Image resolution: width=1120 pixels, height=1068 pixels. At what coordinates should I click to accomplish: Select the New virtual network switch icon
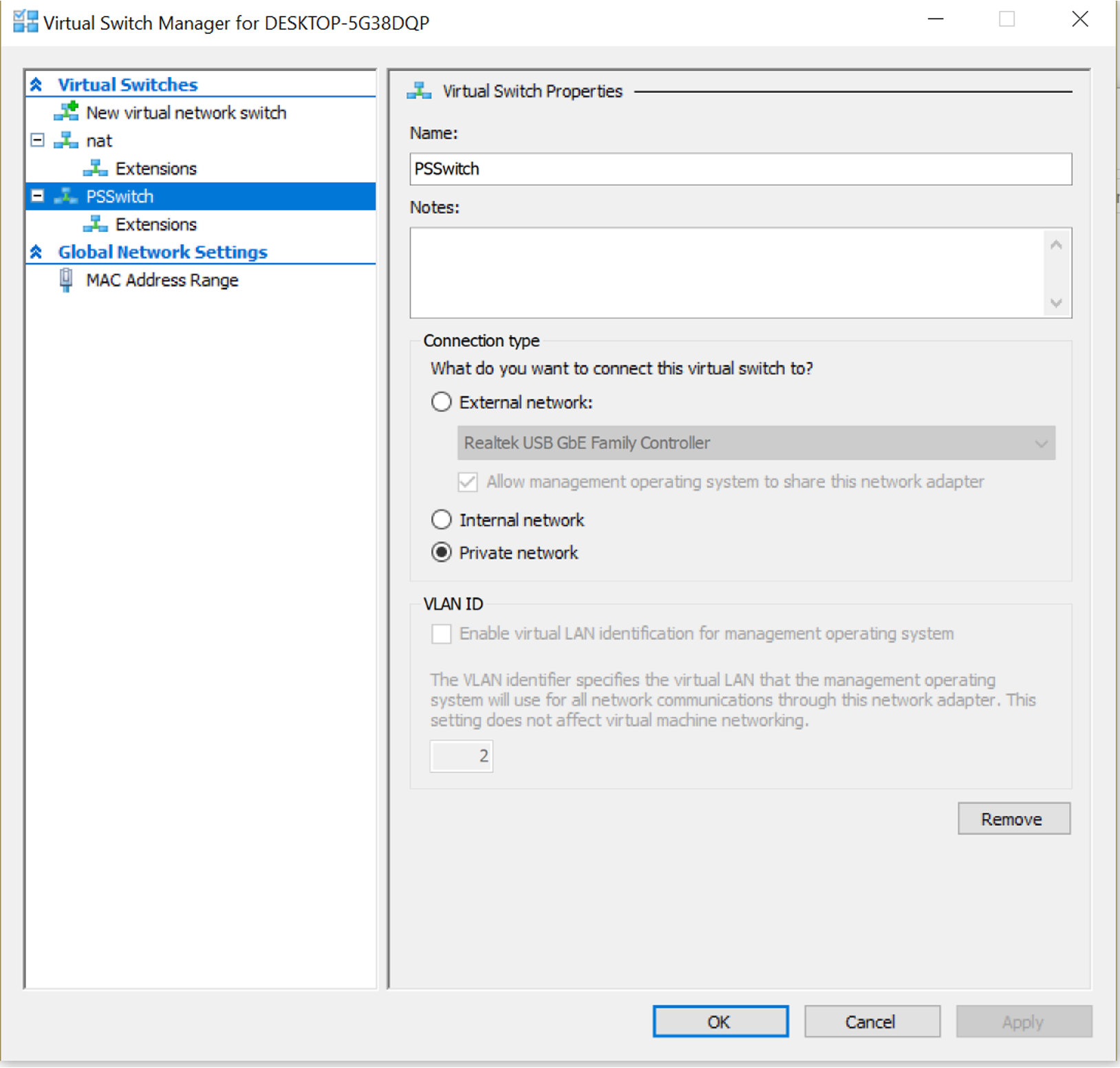[66, 112]
